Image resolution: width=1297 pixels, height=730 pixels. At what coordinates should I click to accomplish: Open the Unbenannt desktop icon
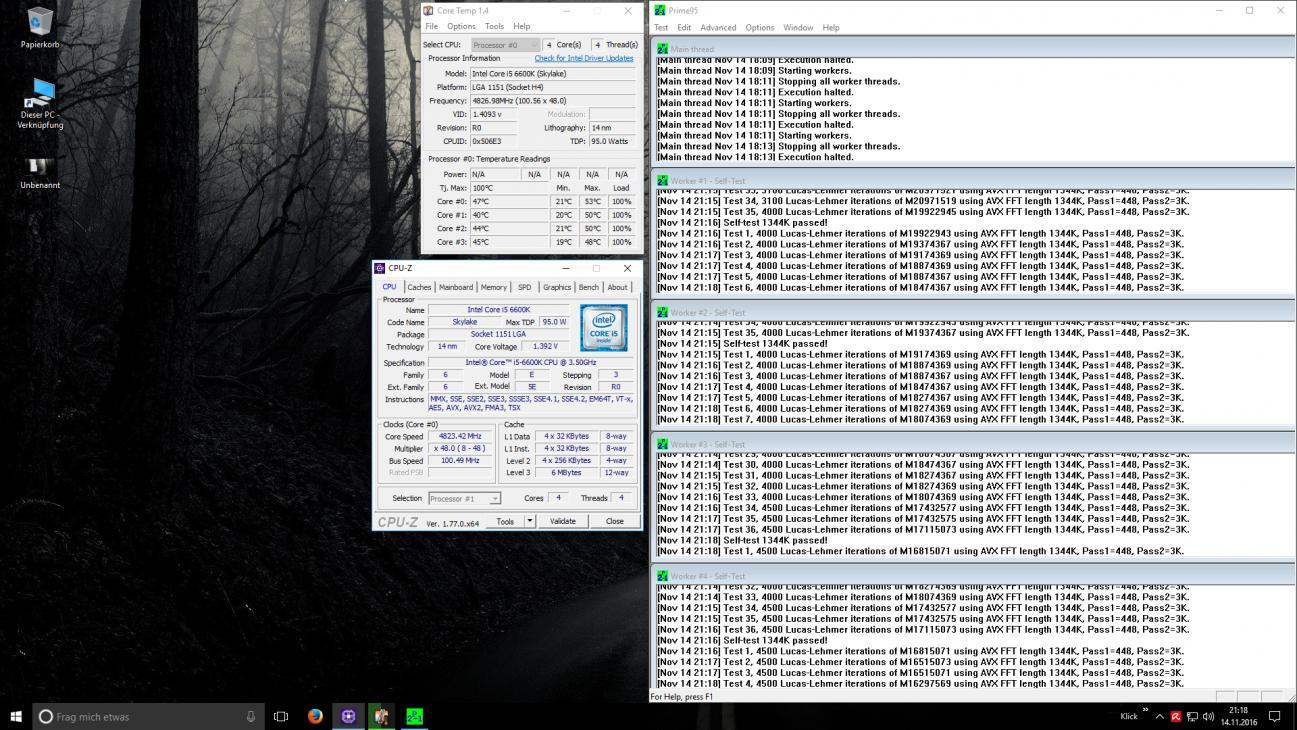coord(39,166)
